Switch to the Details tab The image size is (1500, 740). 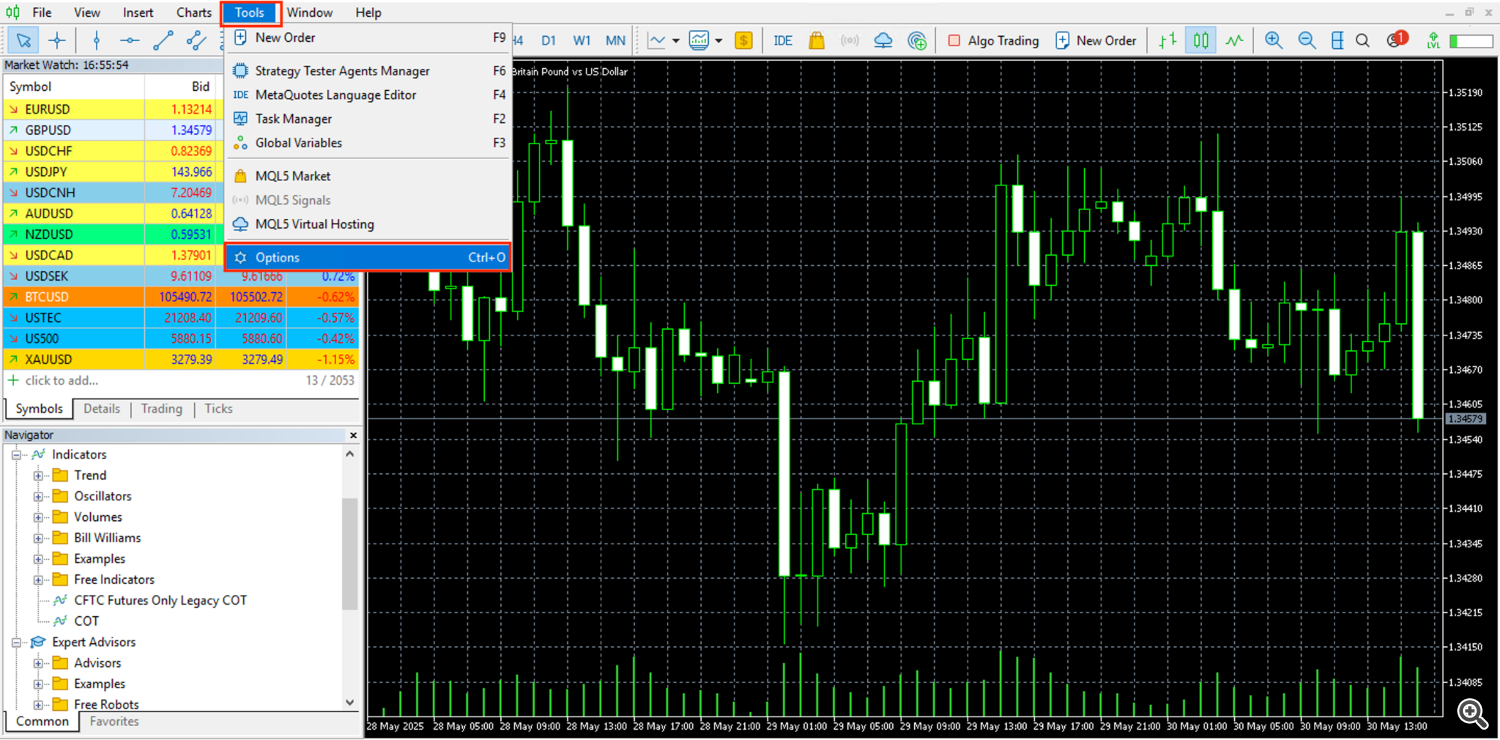point(101,409)
